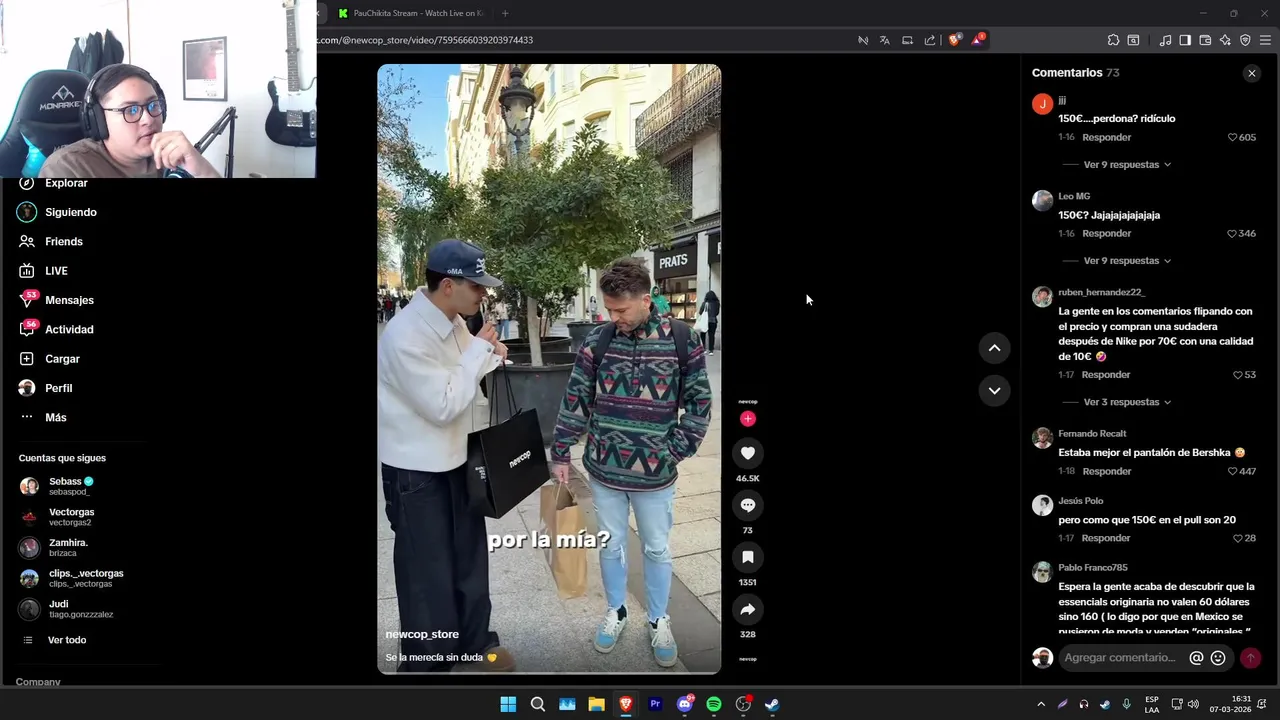Open followed account Zamhira.

click(68, 547)
